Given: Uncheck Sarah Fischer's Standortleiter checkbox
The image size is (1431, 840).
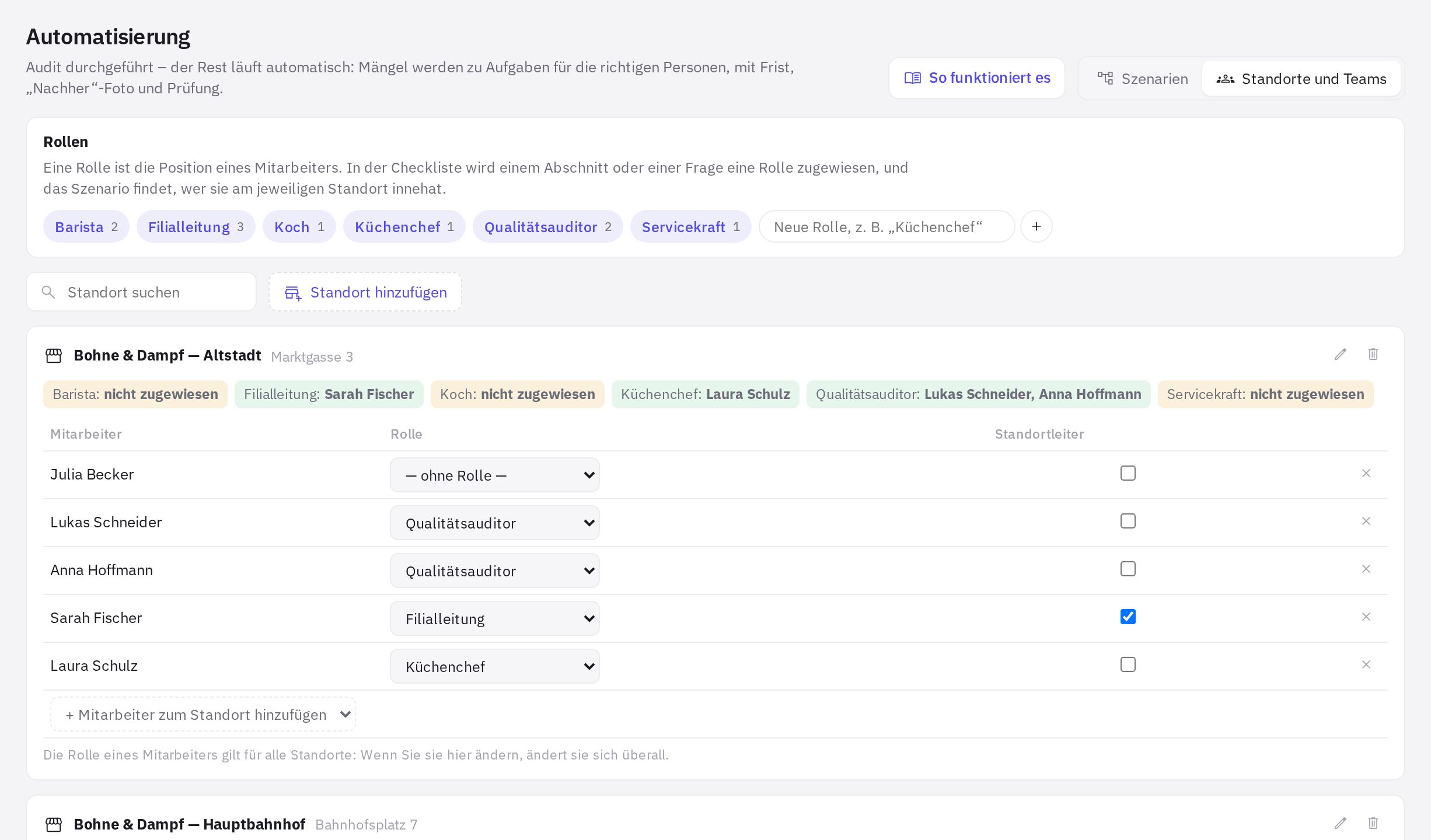Looking at the screenshot, I should coord(1128,617).
